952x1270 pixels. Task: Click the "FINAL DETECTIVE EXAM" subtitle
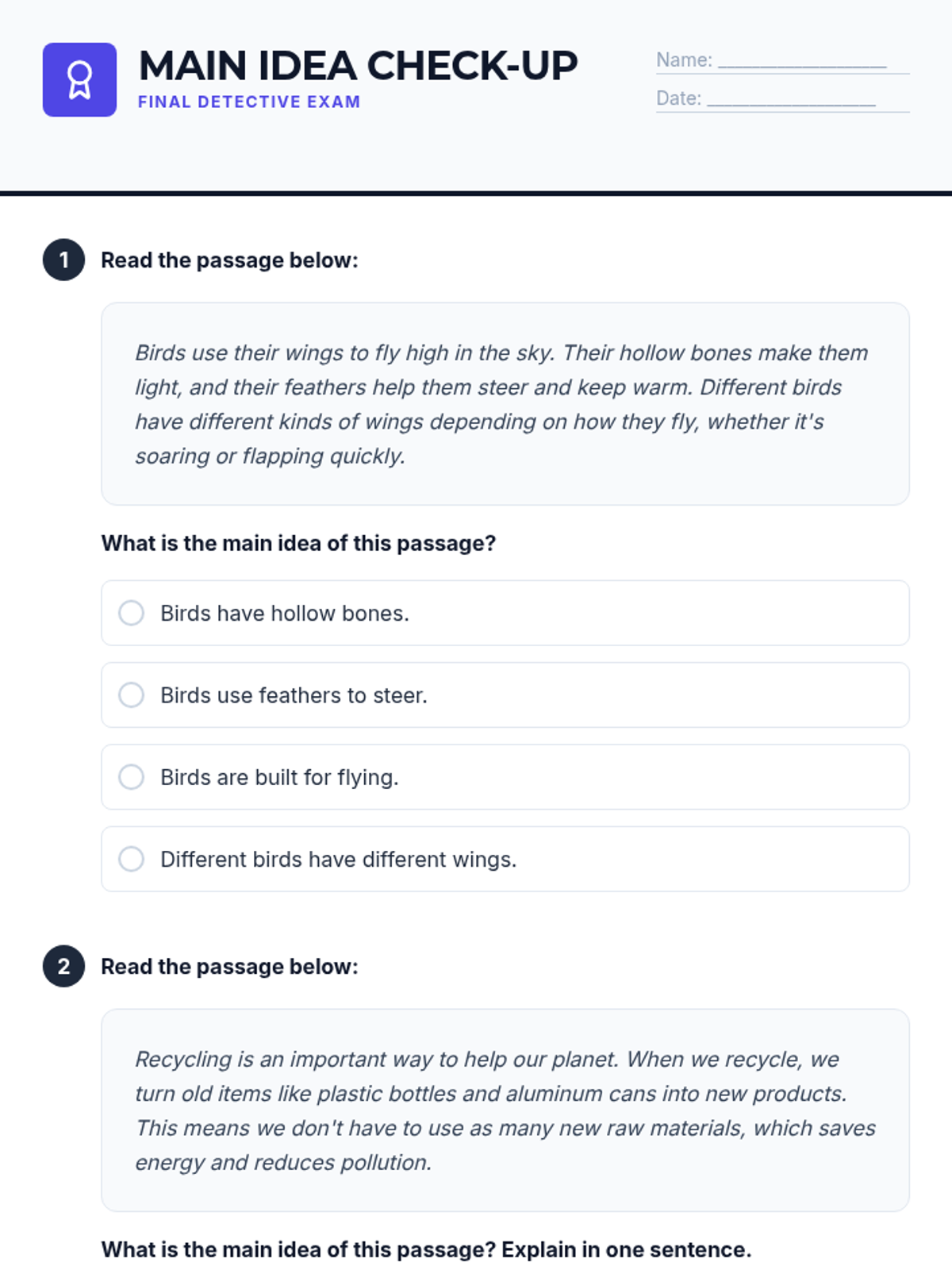coord(249,102)
